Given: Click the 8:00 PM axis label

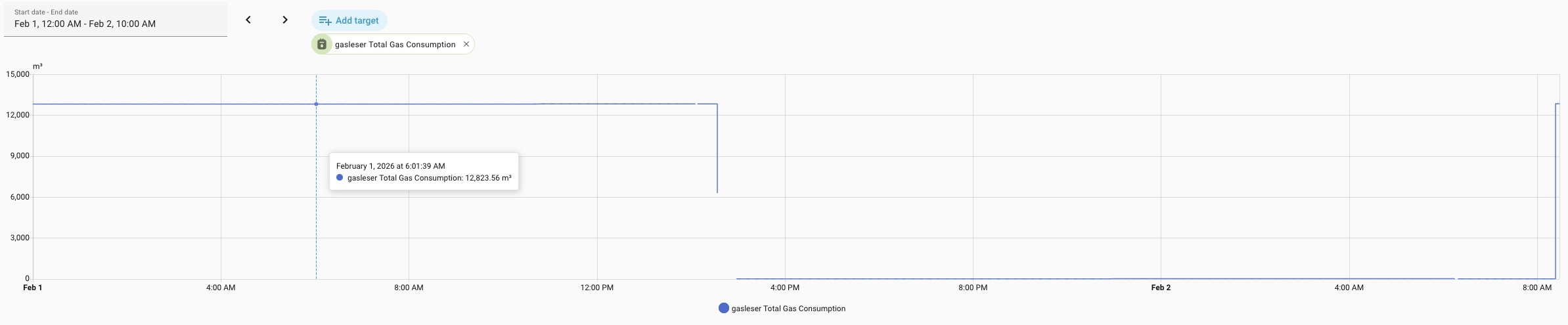Looking at the screenshot, I should [x=973, y=288].
